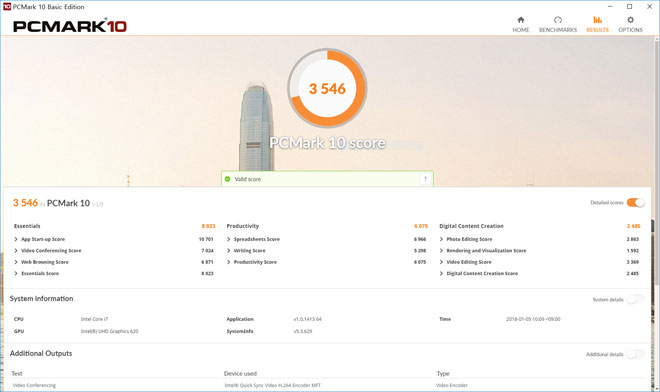Click the PCMark 10 app icon in the title bar

pyautogui.click(x=7, y=6)
